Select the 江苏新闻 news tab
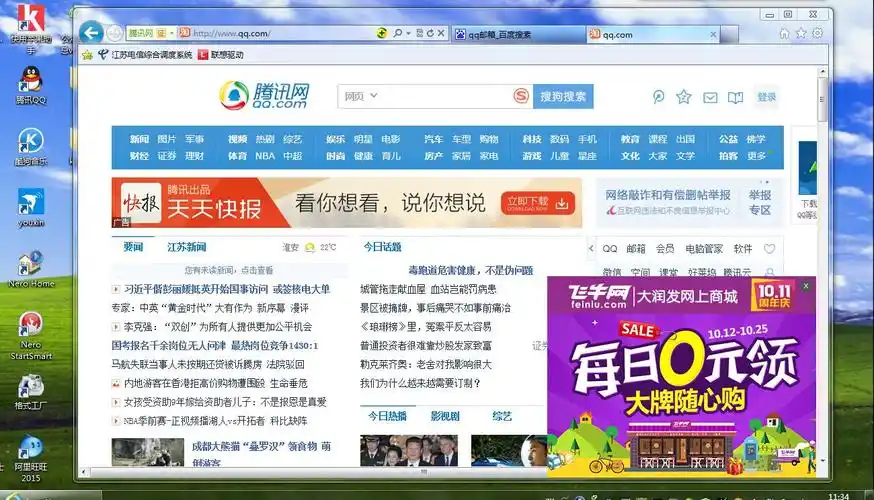The height and width of the screenshot is (500, 874). pos(187,247)
